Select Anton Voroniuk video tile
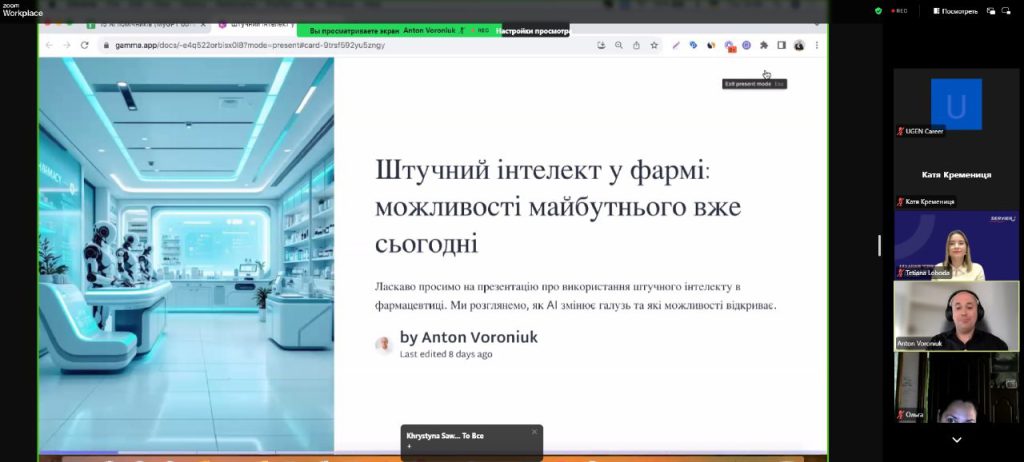Image resolution: width=1024 pixels, height=462 pixels. 956,316
